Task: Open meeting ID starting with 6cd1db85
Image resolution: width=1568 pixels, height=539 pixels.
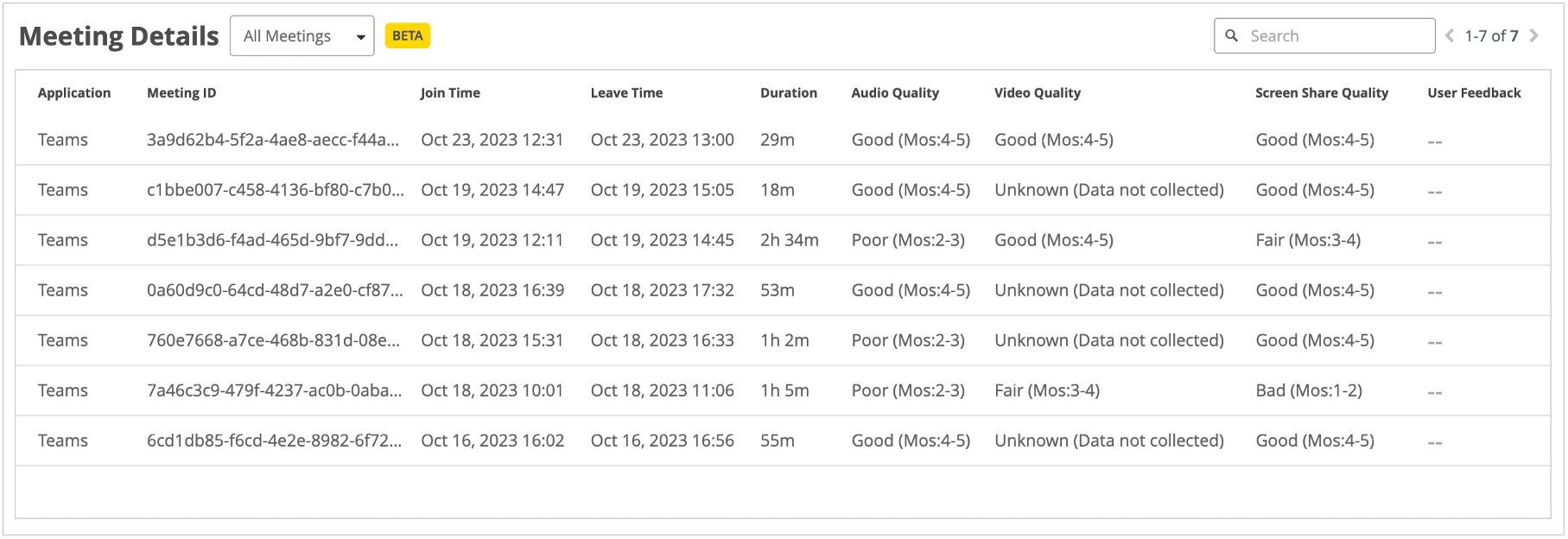Action: [274, 441]
